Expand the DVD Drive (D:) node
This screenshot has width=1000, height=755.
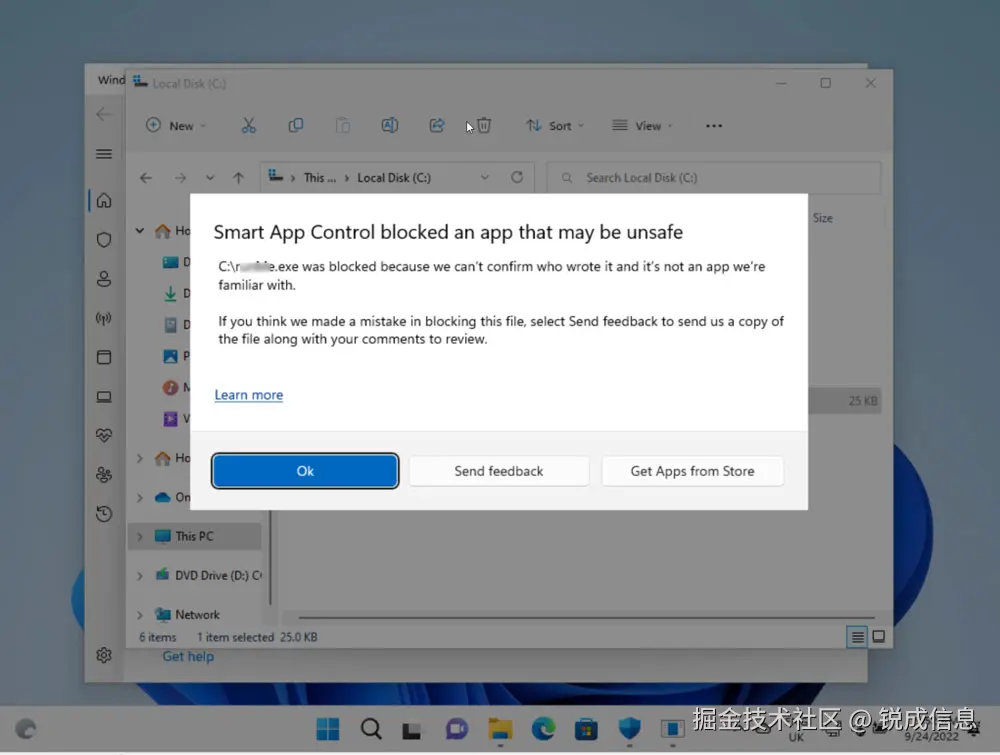tap(140, 575)
